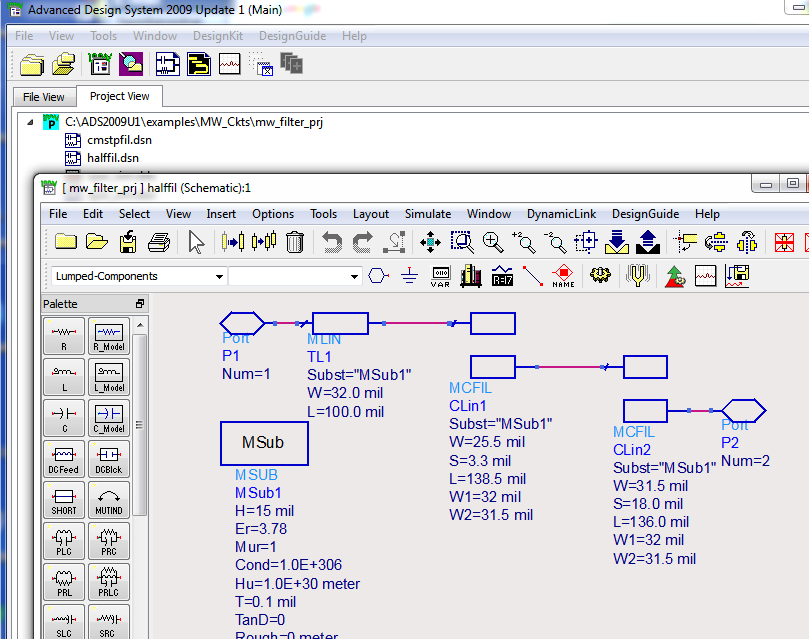Open the Simulate menu
This screenshot has height=639, width=809.
(x=427, y=214)
